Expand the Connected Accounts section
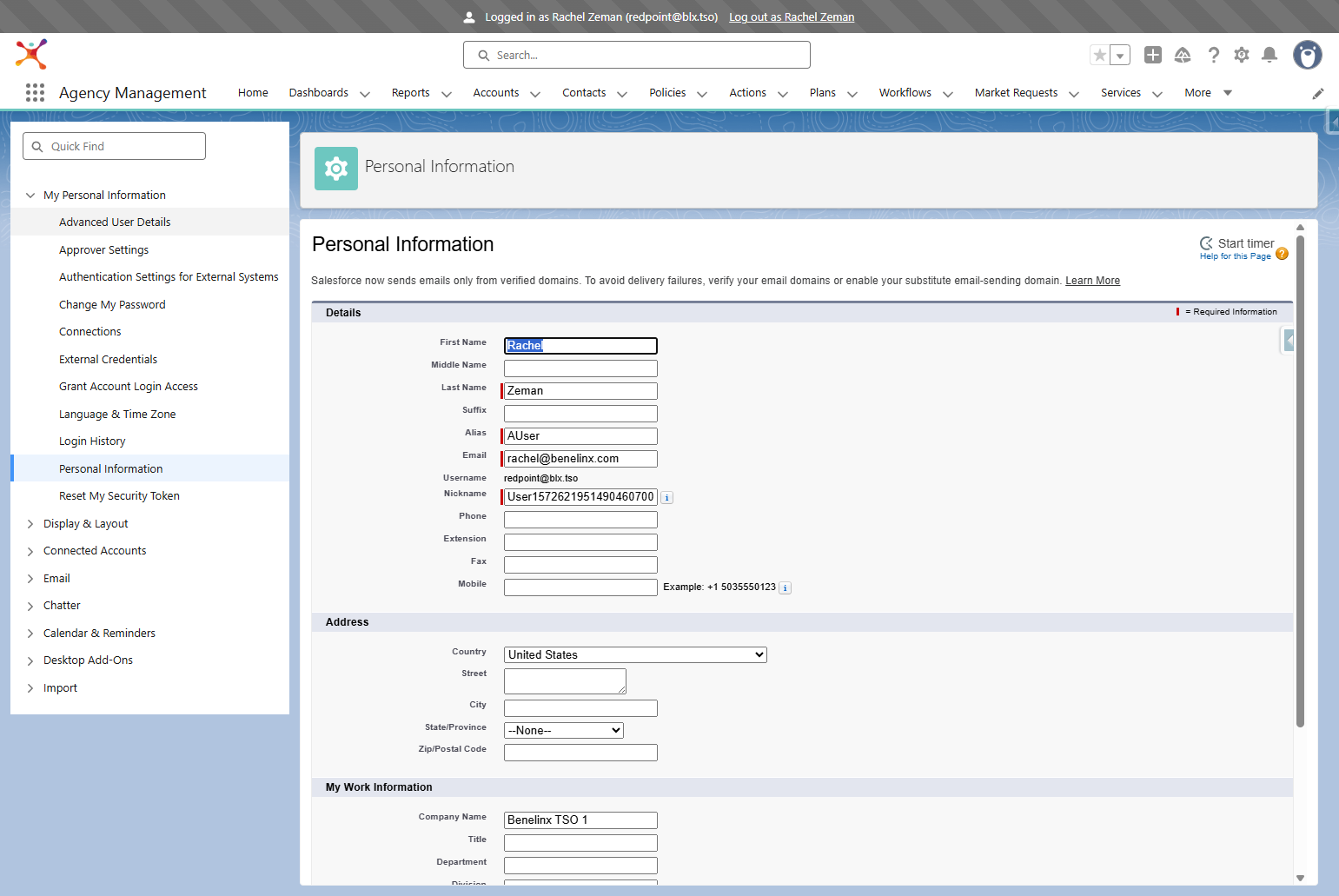Image resolution: width=1339 pixels, height=896 pixels. (30, 552)
